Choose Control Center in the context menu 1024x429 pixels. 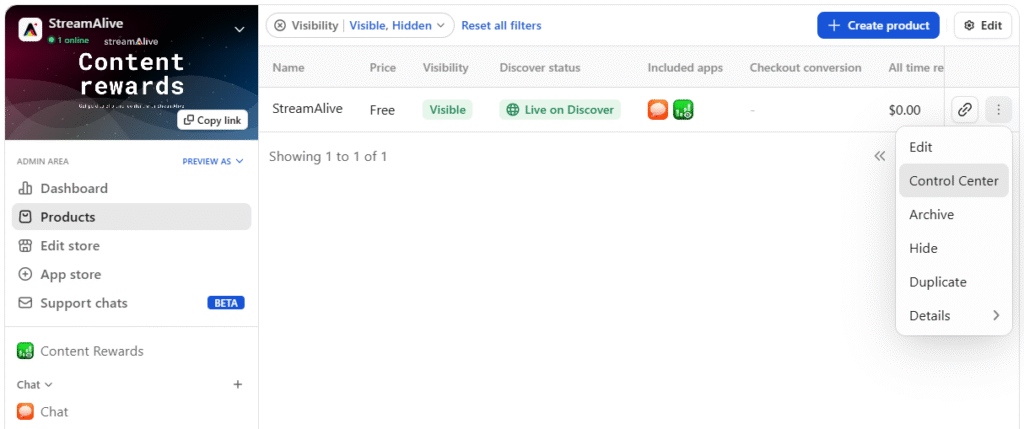954,181
